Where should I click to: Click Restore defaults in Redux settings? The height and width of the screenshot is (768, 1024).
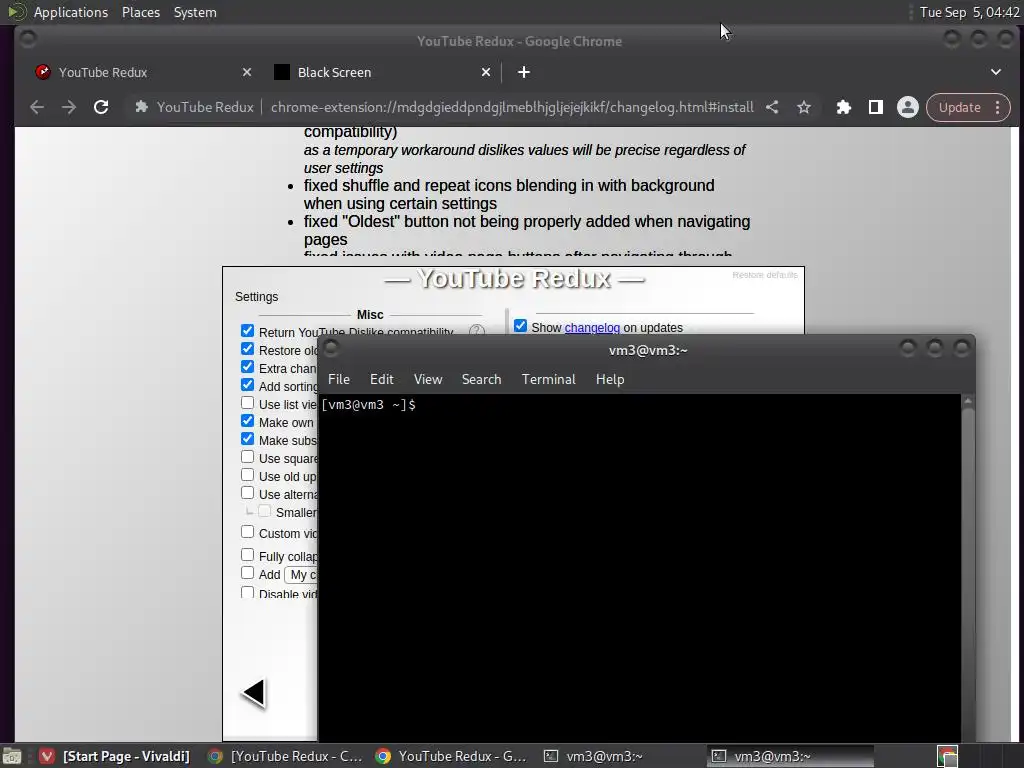pyautogui.click(x=765, y=275)
